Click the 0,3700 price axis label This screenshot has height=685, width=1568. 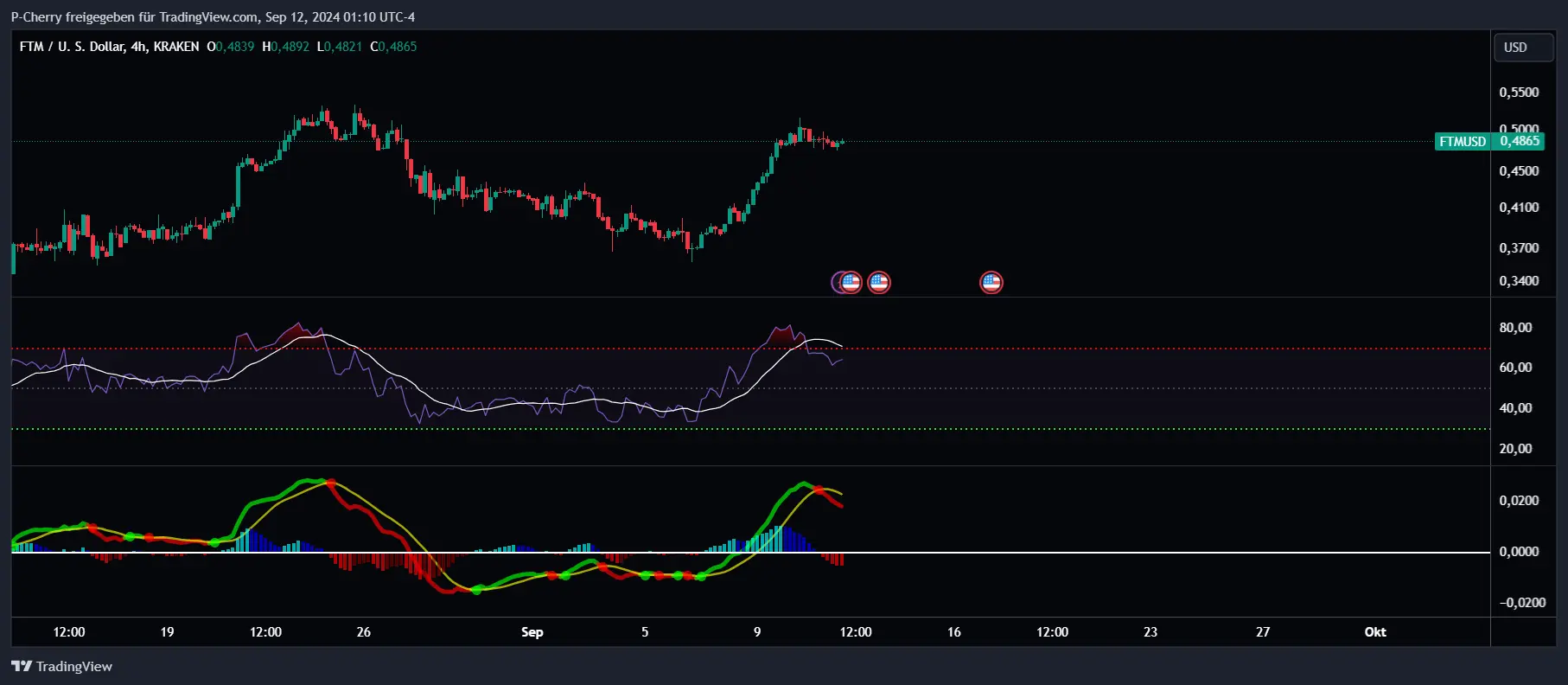tap(1519, 248)
